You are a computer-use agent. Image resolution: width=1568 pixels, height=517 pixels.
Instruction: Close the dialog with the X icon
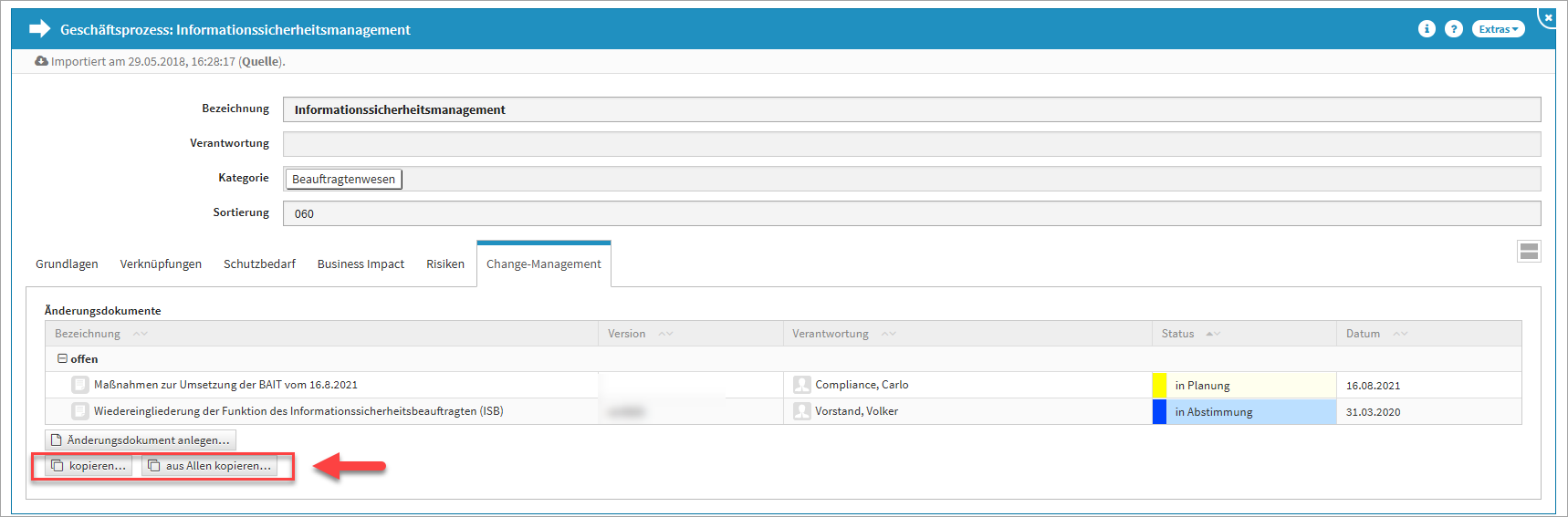[1548, 17]
